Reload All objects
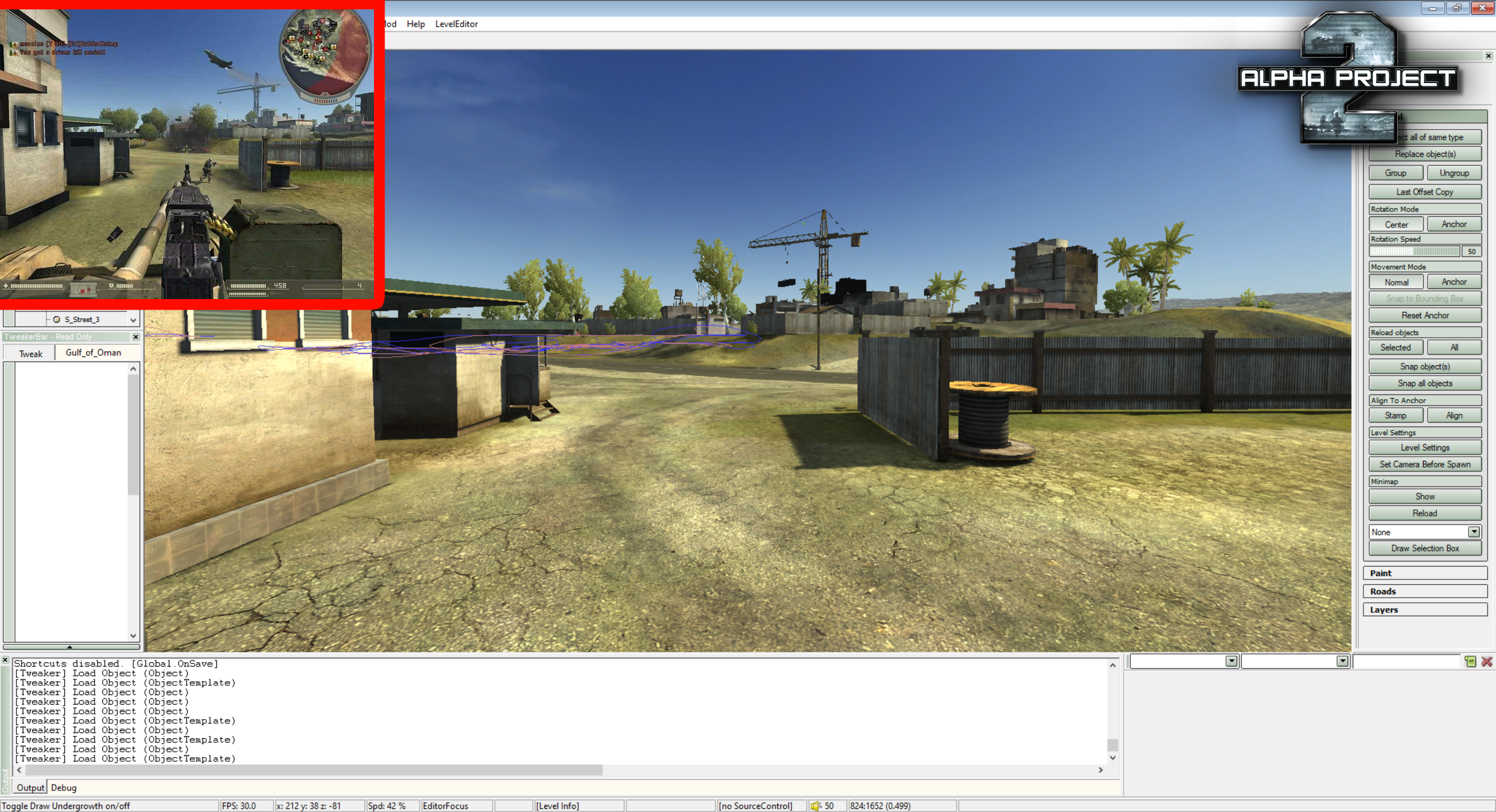This screenshot has width=1496, height=812. 1454,348
